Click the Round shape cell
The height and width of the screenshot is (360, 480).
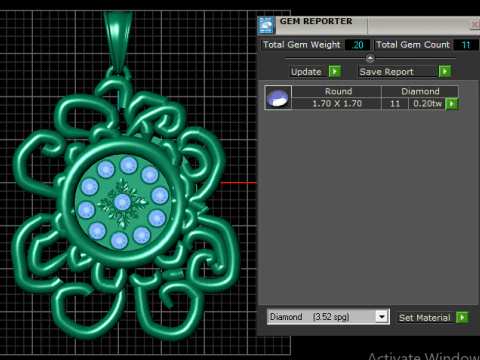coord(337,91)
